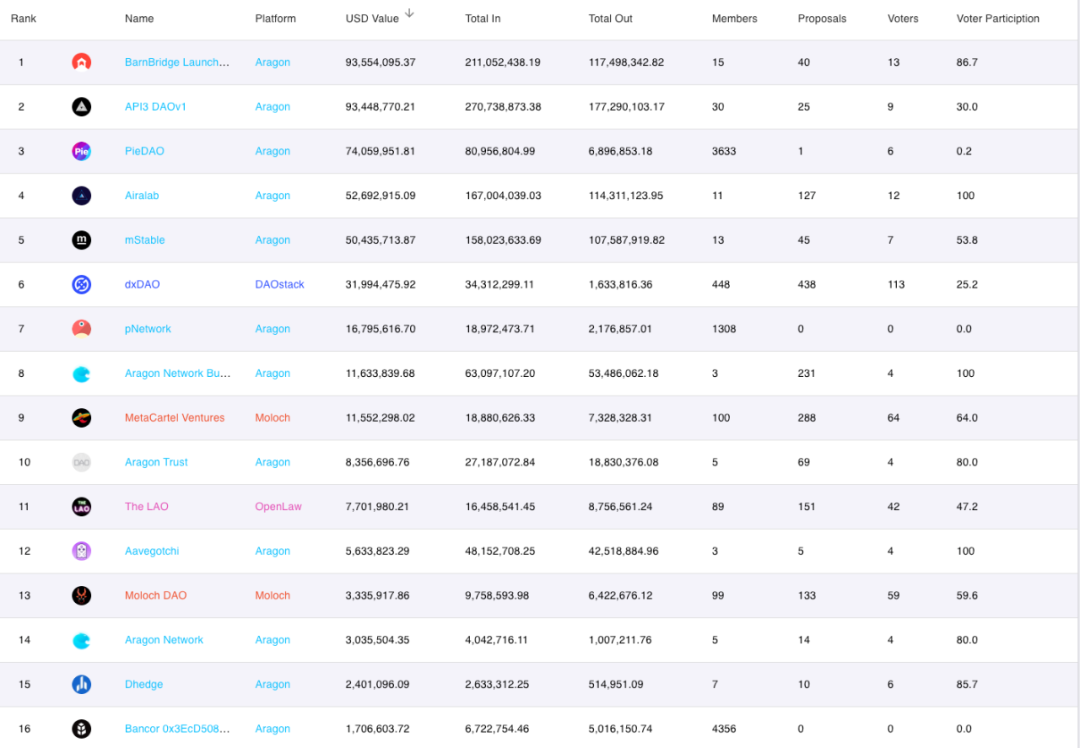Click the mStable logo icon
The image size is (1080, 748).
81,240
